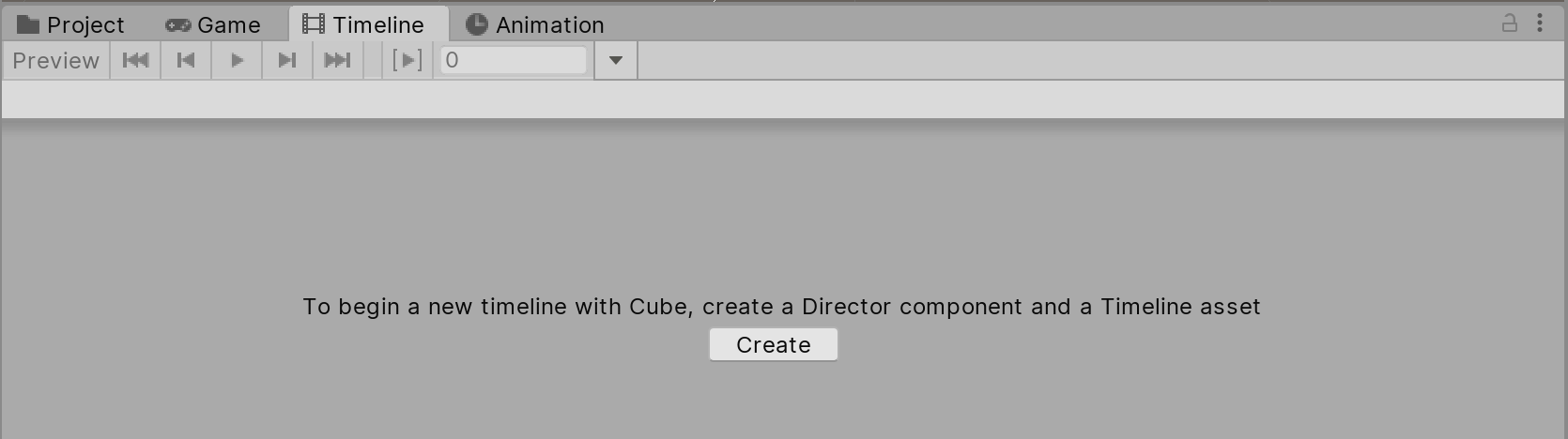Click the Create button

coord(773,344)
